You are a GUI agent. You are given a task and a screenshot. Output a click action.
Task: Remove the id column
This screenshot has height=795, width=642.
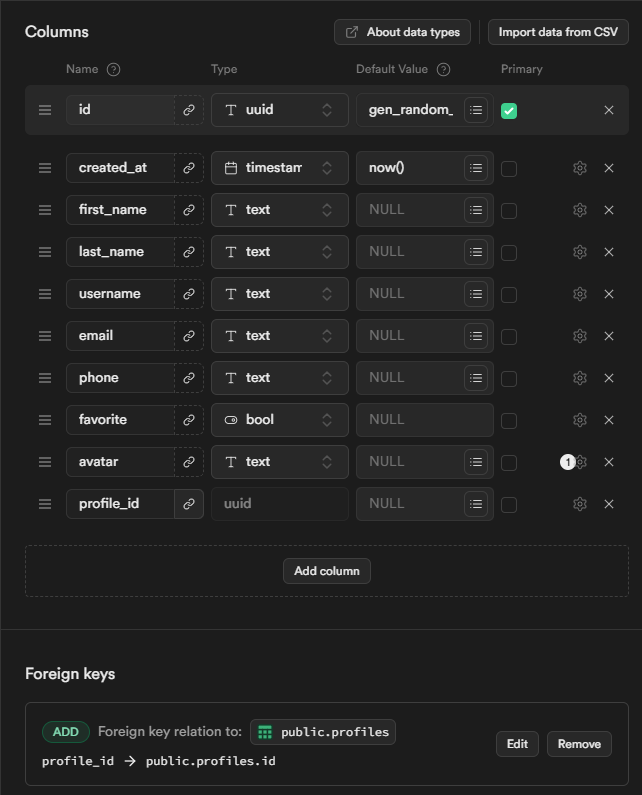coord(609,110)
